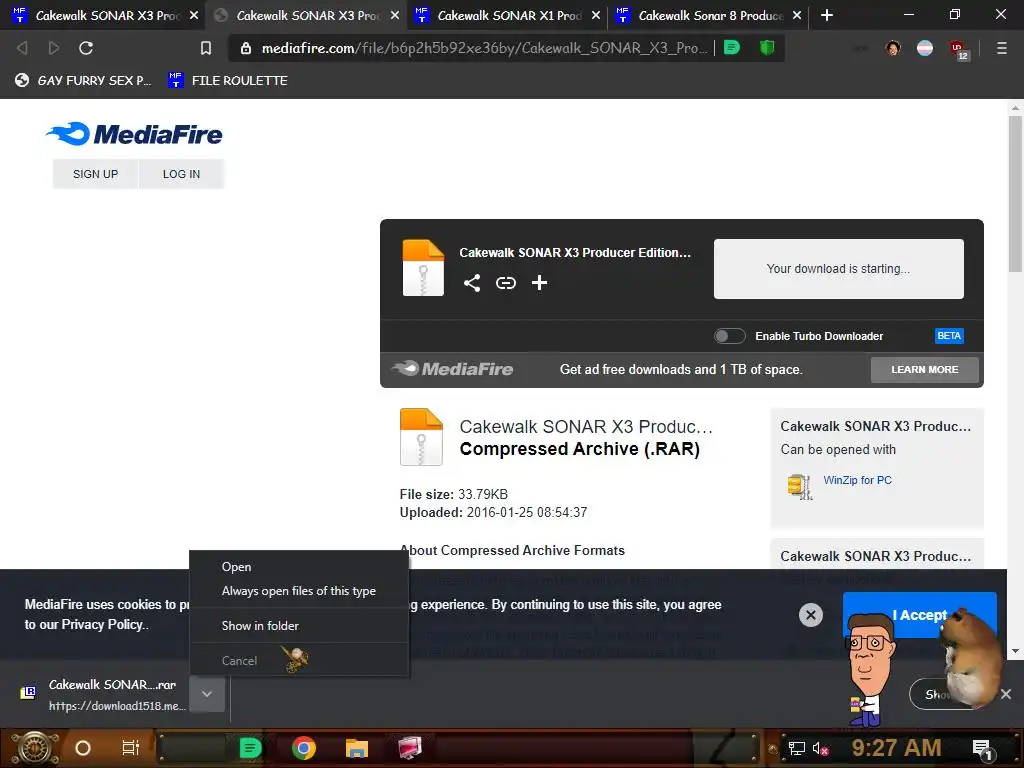
Task: Close the downloads bar
Action: coord(1006,694)
